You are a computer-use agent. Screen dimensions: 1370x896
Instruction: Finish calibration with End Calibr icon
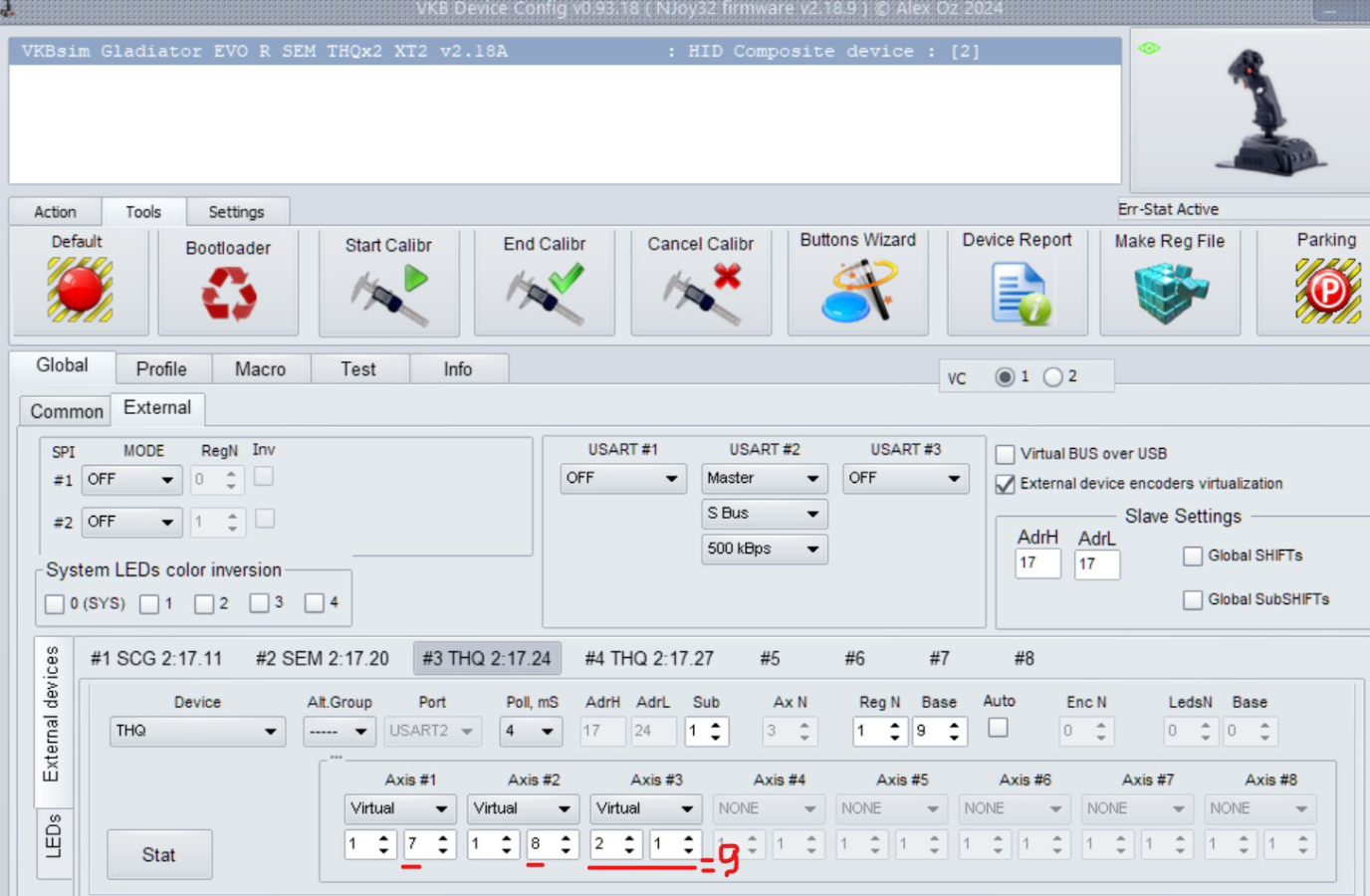pos(545,296)
